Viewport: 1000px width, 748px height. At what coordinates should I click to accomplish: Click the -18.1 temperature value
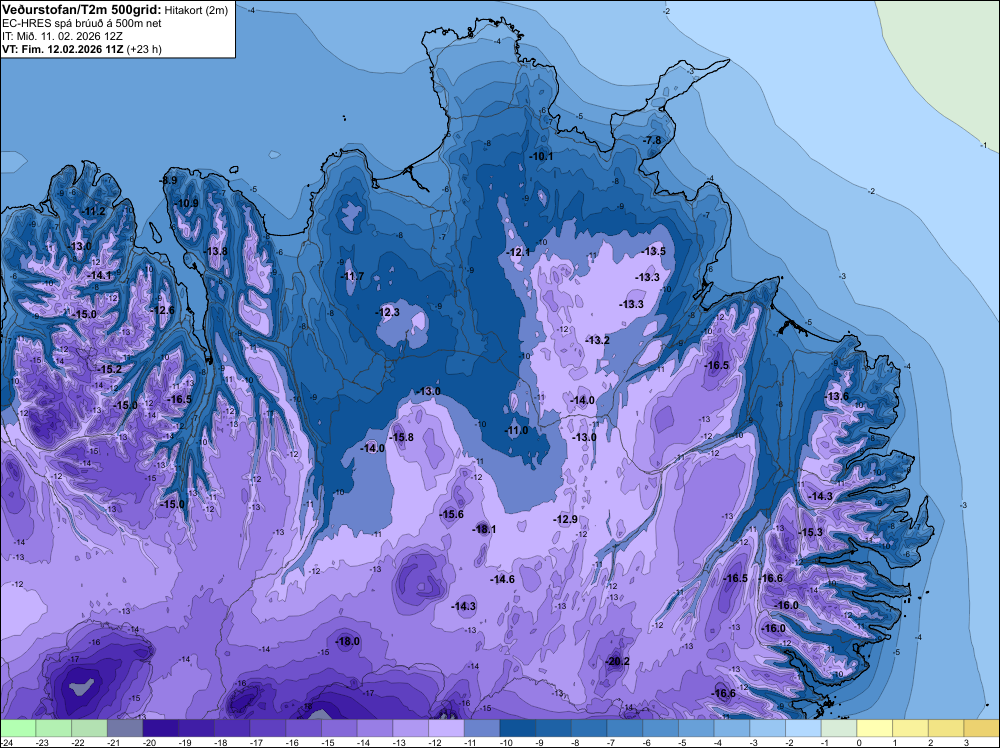click(484, 529)
